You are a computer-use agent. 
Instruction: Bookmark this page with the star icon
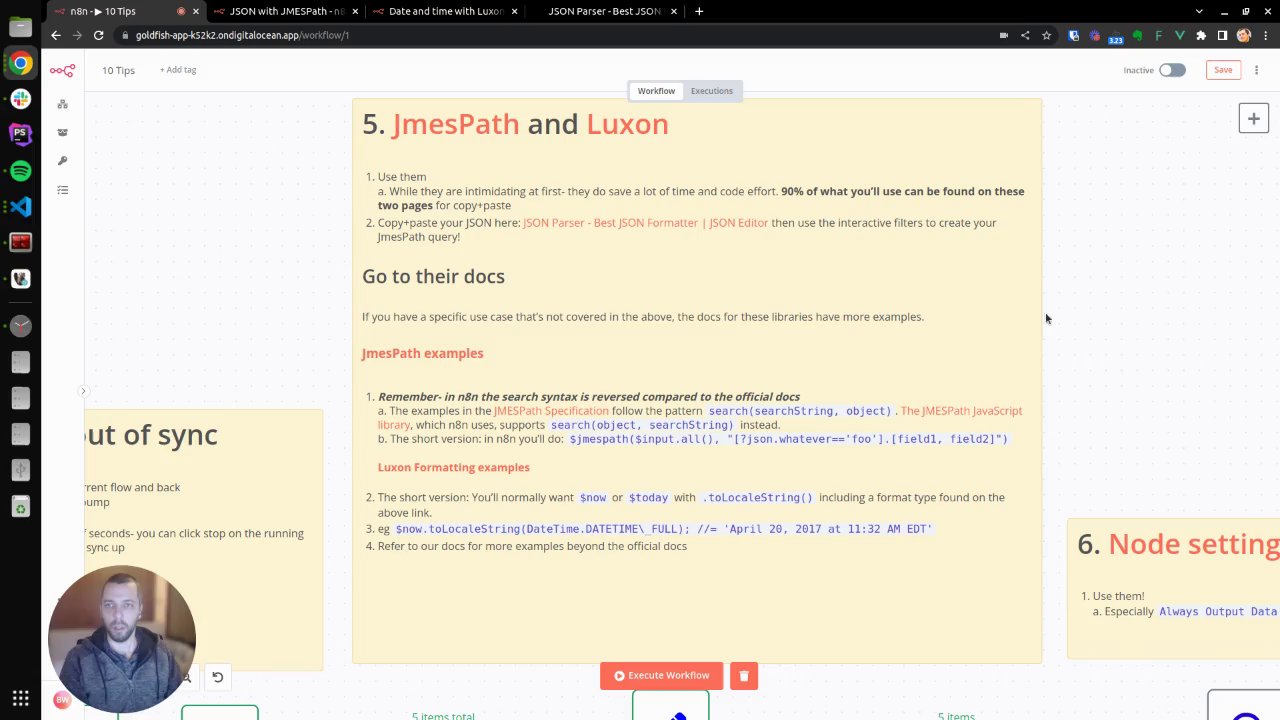1046,35
